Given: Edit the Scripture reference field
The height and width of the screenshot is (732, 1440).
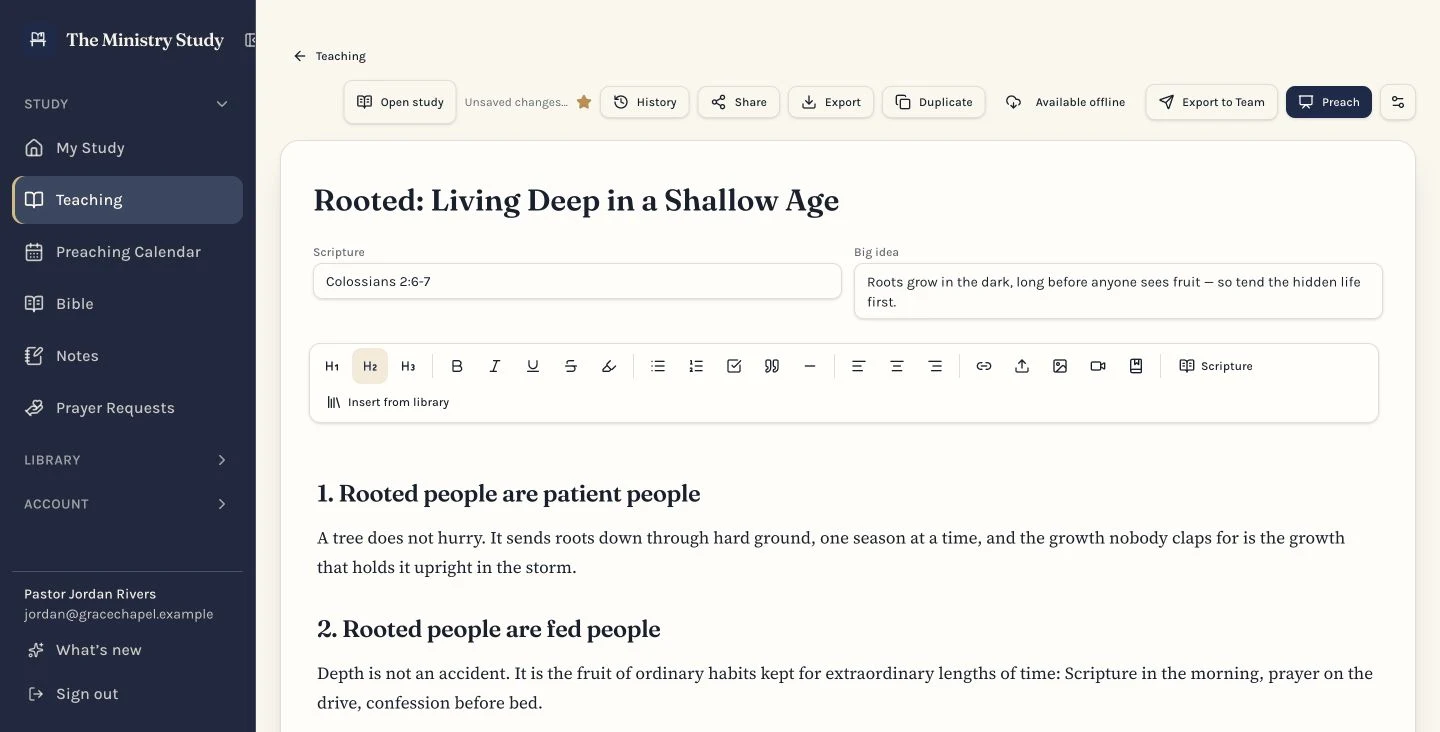Looking at the screenshot, I should pyautogui.click(x=577, y=281).
